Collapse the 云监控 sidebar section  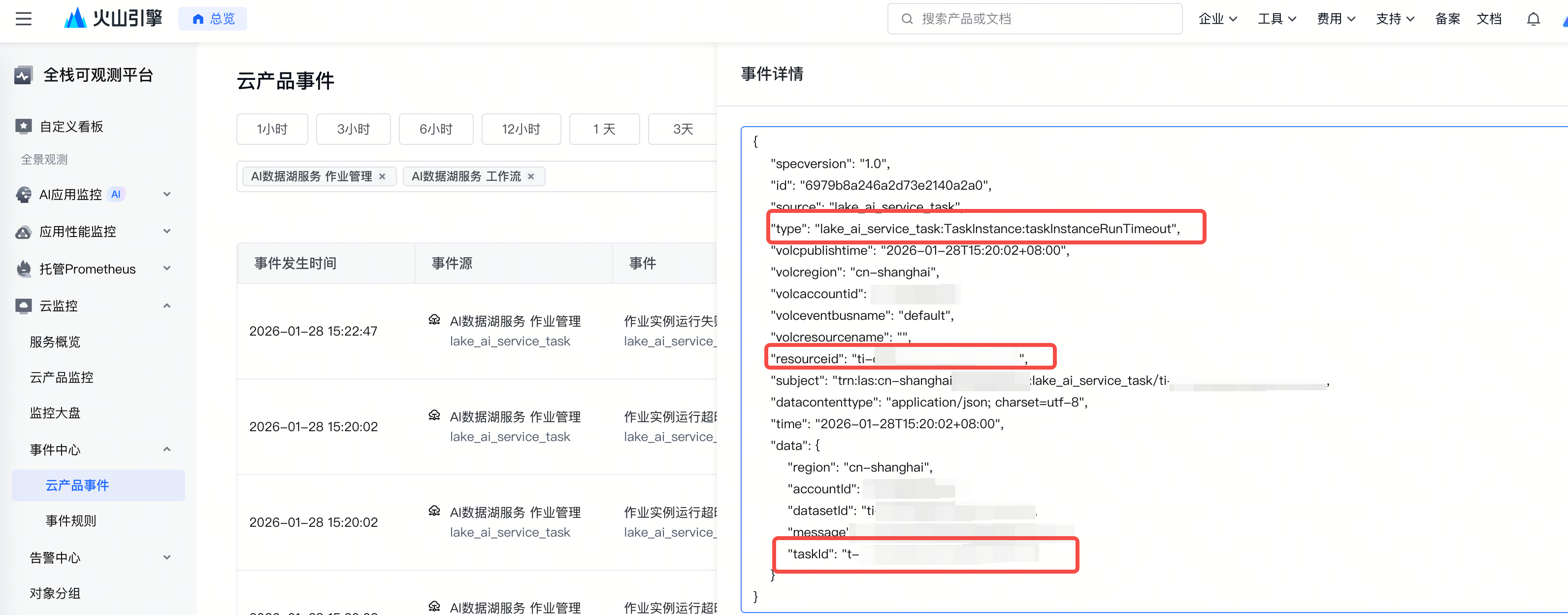point(167,306)
